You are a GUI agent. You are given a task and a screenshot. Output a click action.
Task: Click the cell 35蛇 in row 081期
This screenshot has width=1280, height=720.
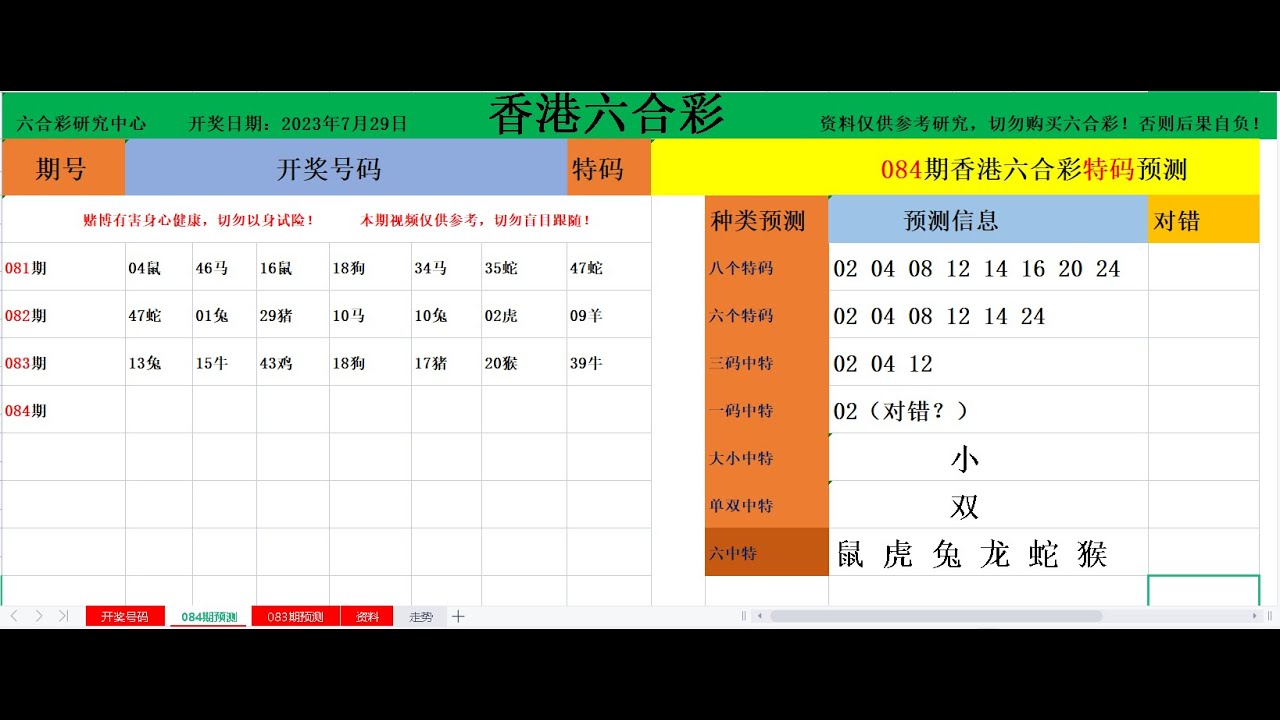tap(524, 267)
